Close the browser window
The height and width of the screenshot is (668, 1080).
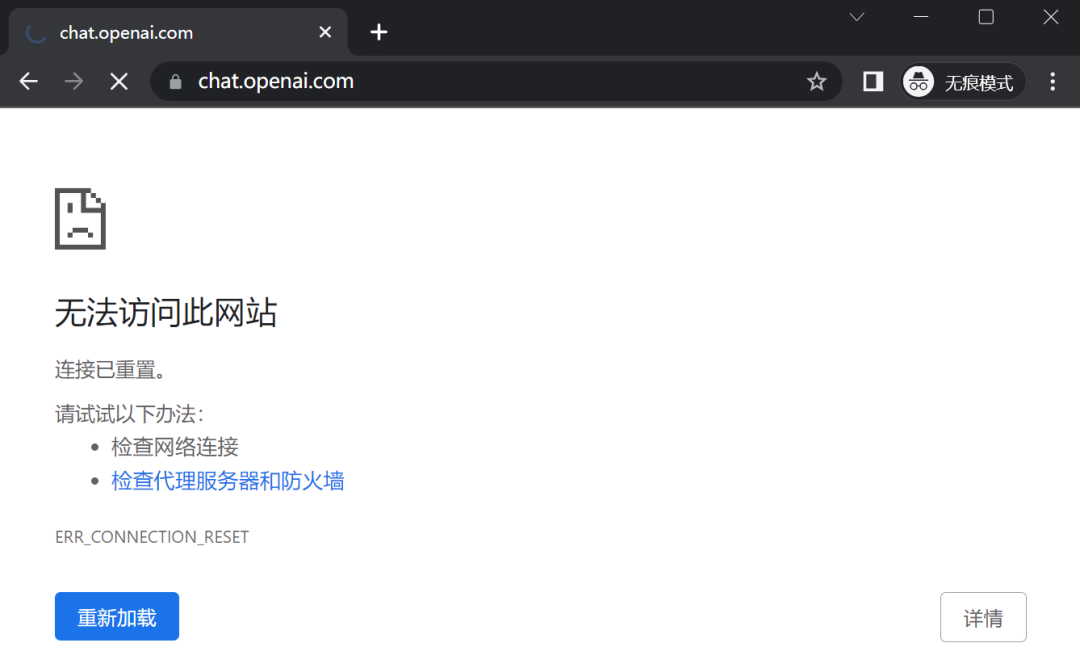[x=1050, y=17]
